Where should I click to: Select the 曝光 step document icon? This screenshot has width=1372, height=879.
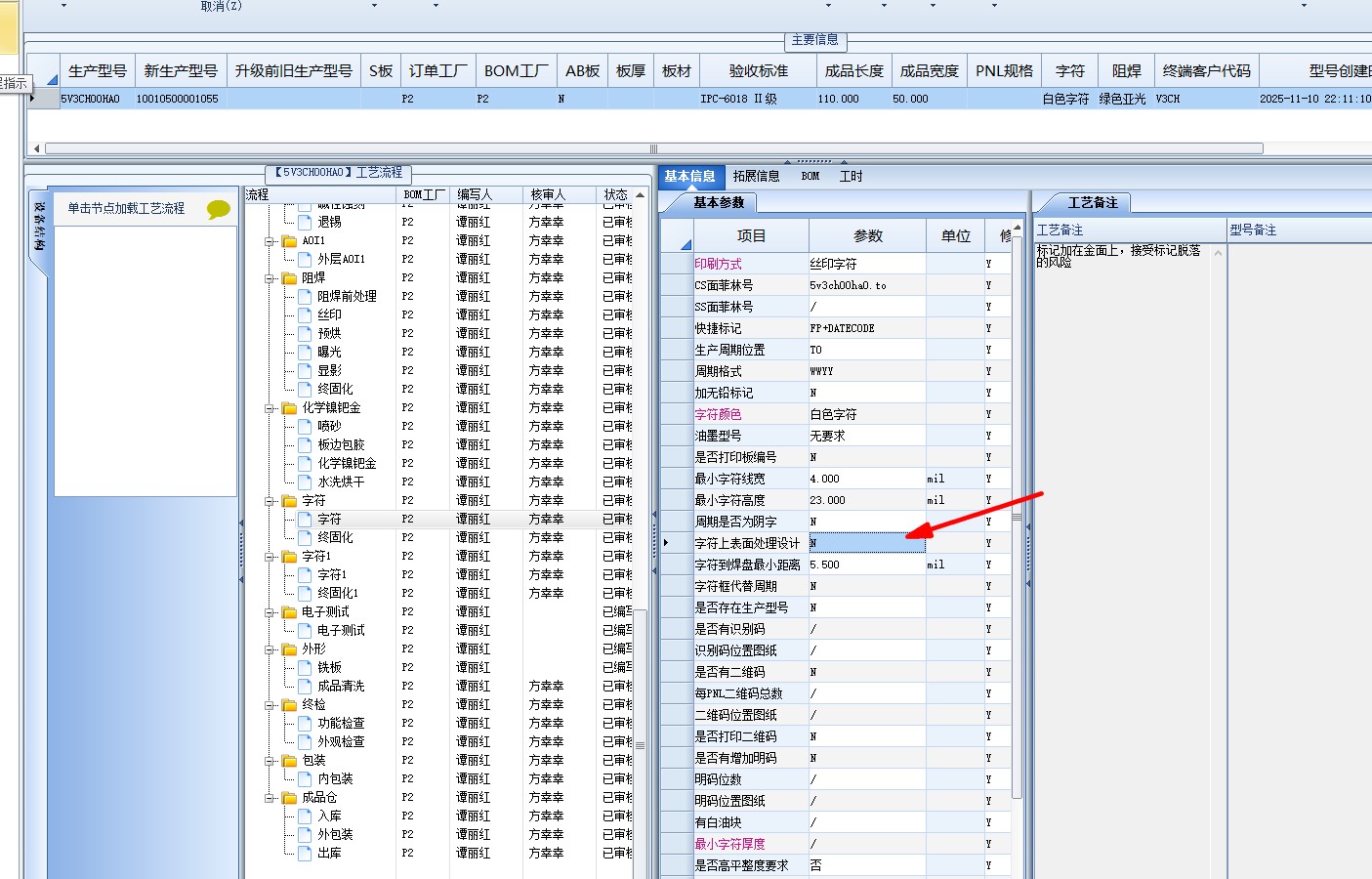point(305,352)
